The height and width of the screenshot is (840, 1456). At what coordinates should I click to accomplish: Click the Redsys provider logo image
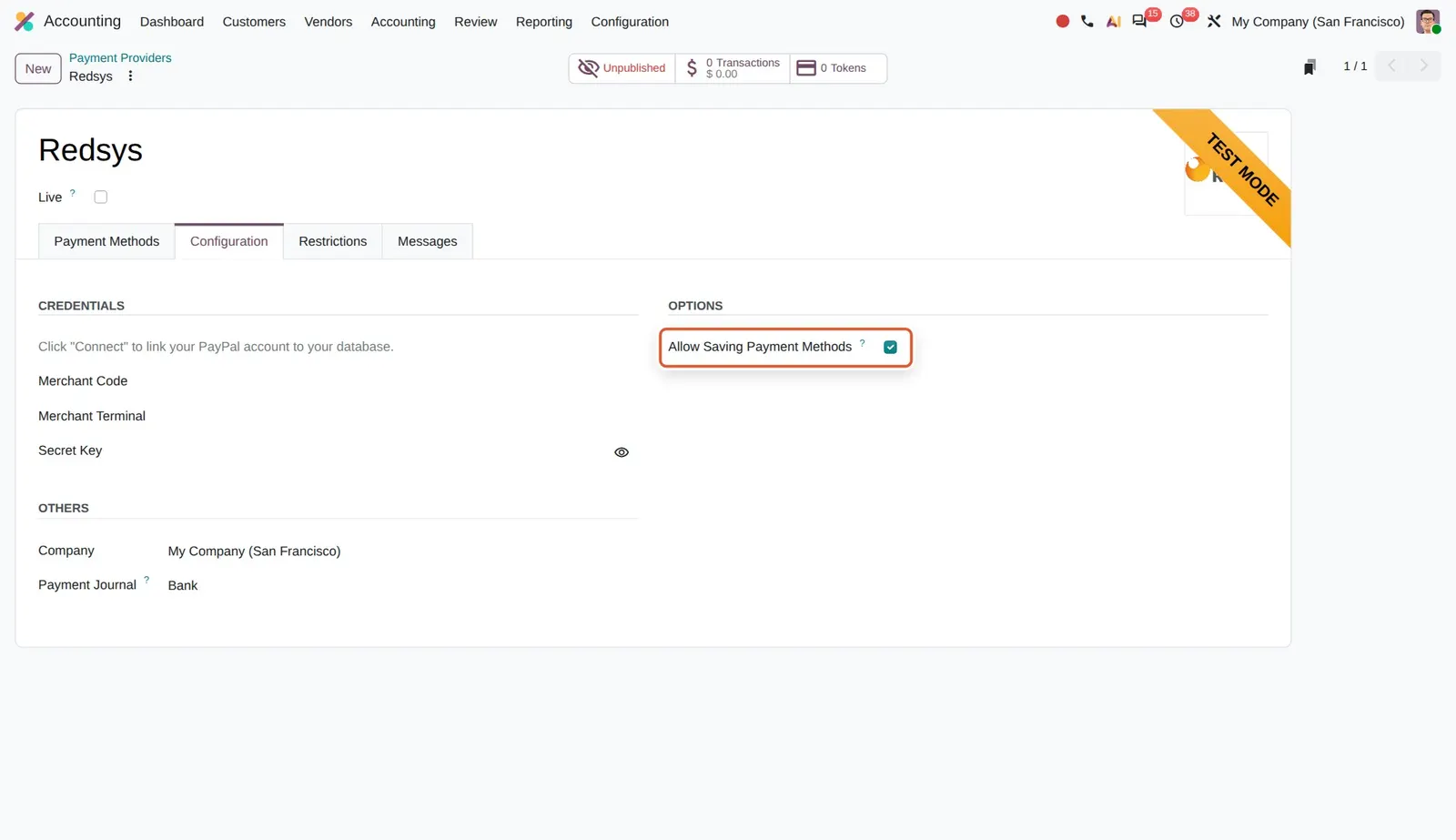click(1226, 173)
